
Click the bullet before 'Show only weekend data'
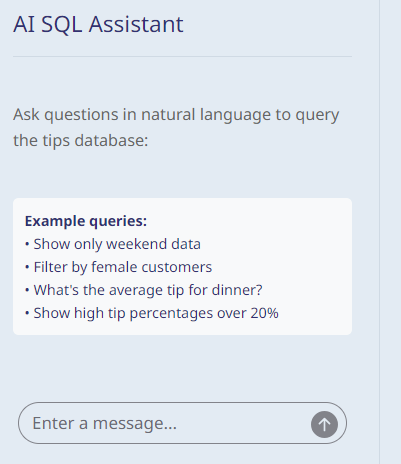tap(27, 244)
